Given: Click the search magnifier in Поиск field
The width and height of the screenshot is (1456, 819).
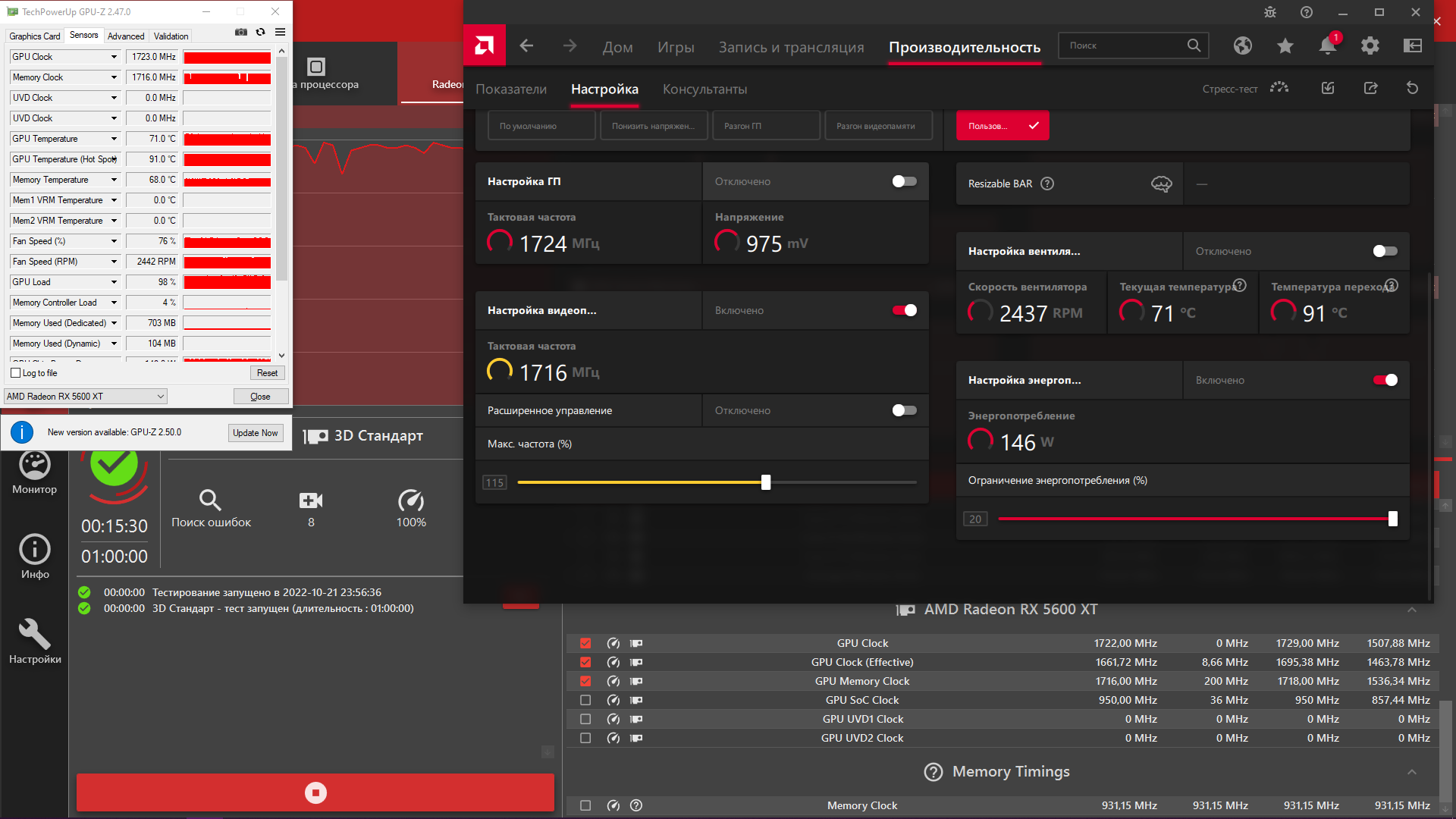Looking at the screenshot, I should pyautogui.click(x=1194, y=45).
